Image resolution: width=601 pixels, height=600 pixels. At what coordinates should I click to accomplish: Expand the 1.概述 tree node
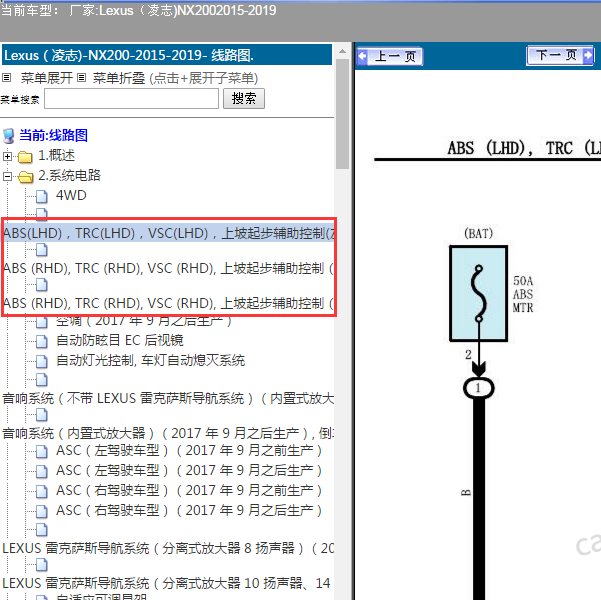point(7,156)
